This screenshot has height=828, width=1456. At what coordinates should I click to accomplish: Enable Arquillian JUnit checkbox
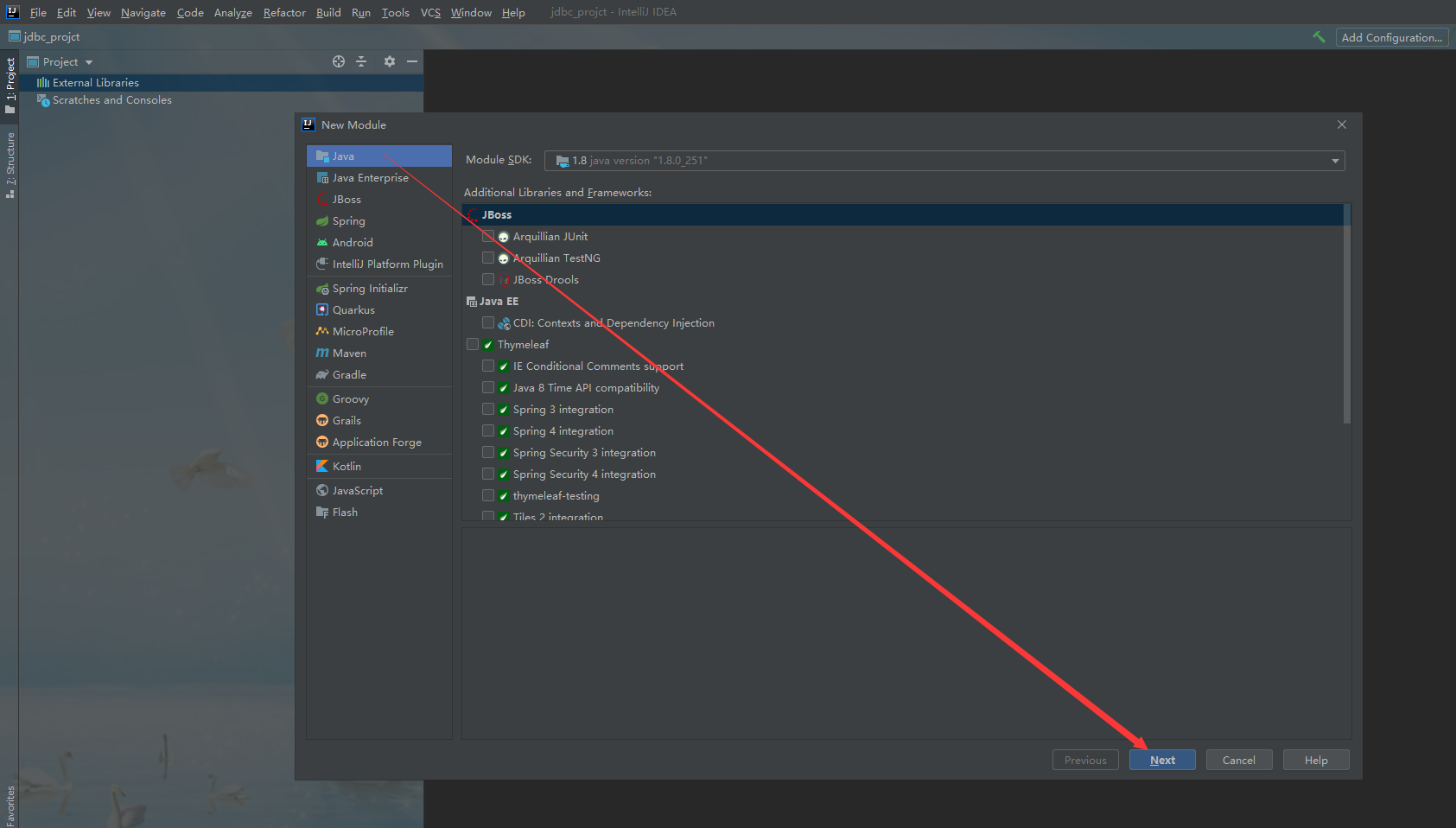click(x=488, y=236)
